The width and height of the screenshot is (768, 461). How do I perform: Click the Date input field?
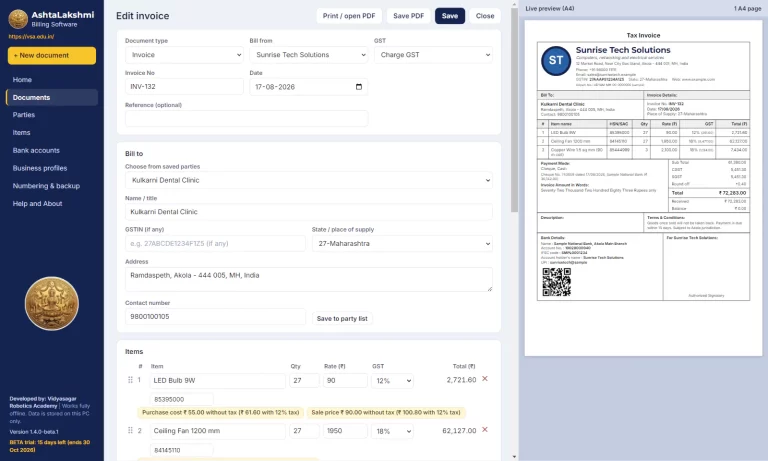tap(309, 87)
